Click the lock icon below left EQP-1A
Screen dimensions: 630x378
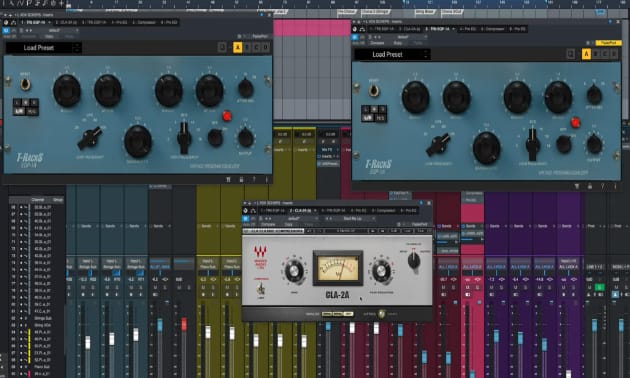click(241, 180)
